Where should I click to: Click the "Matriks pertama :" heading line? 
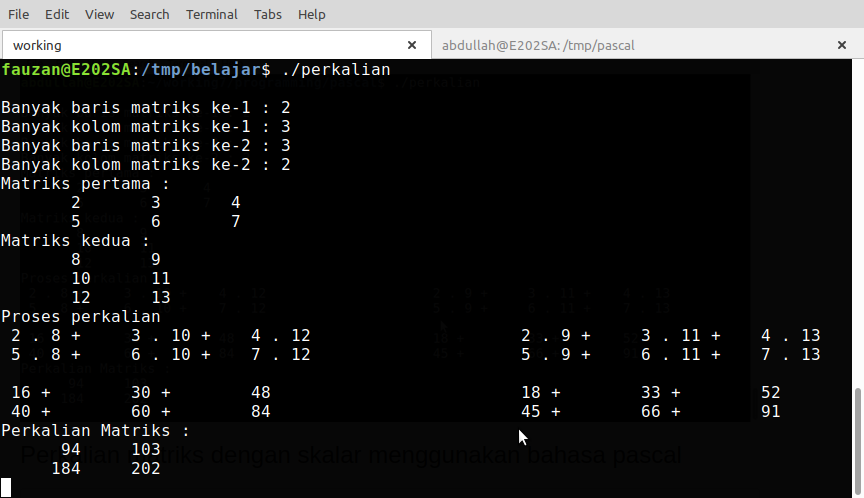coord(85,184)
